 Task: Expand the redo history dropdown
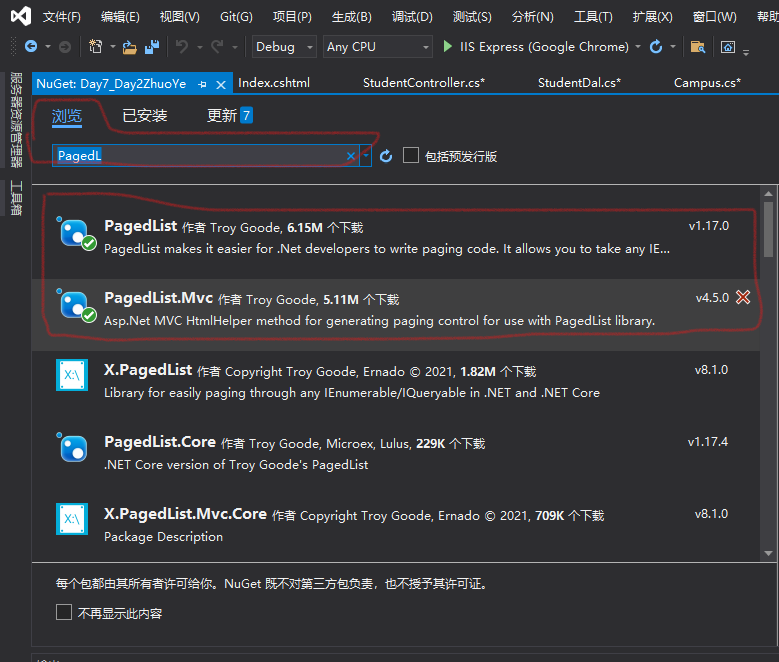[234, 47]
